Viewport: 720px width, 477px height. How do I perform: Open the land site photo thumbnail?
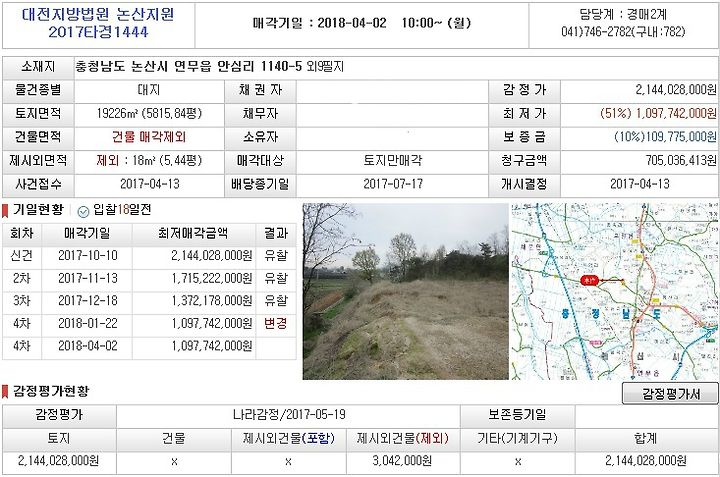tap(405, 292)
